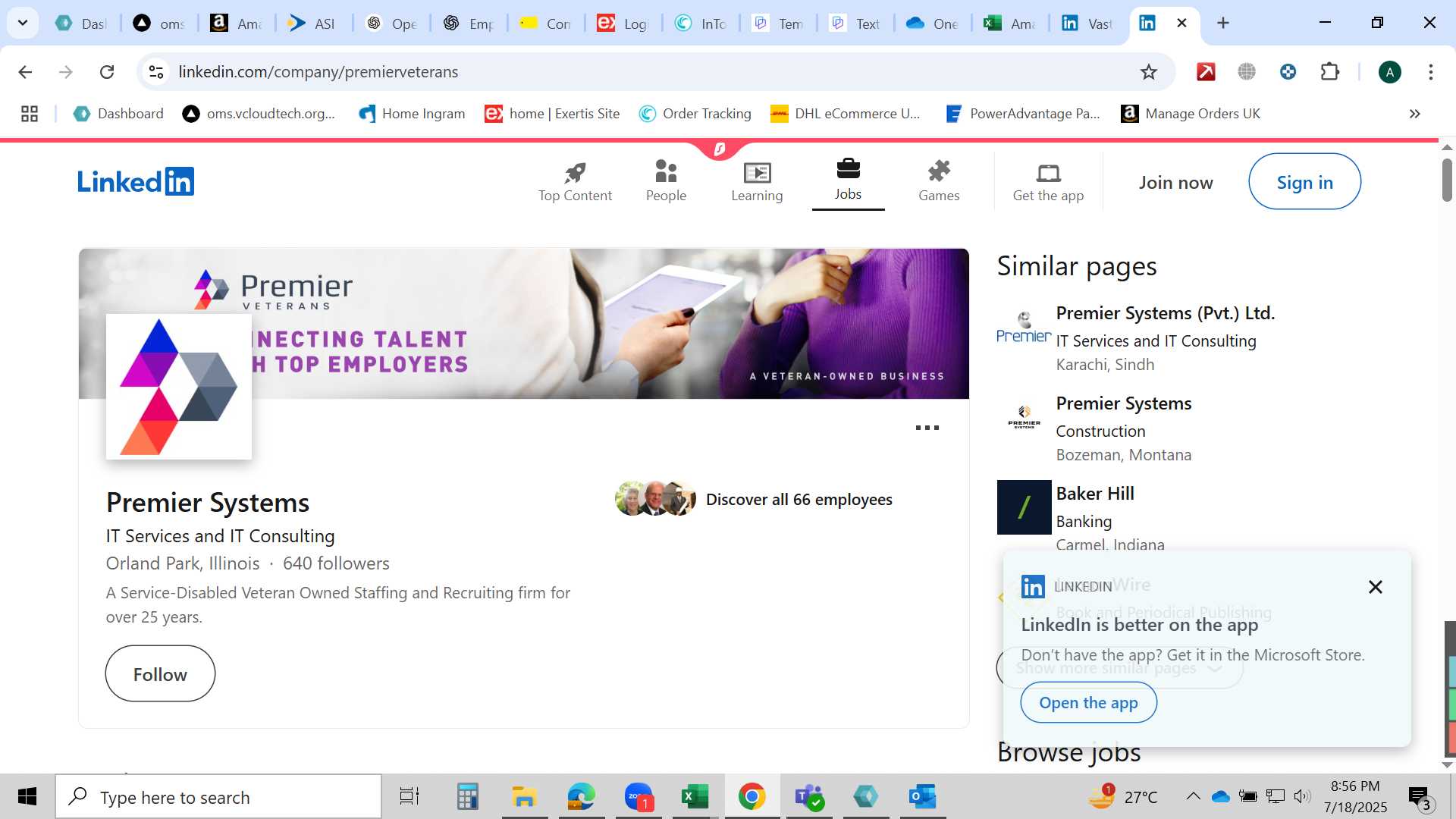
Task: Show more bookmarks chevron
Action: pyautogui.click(x=1414, y=114)
